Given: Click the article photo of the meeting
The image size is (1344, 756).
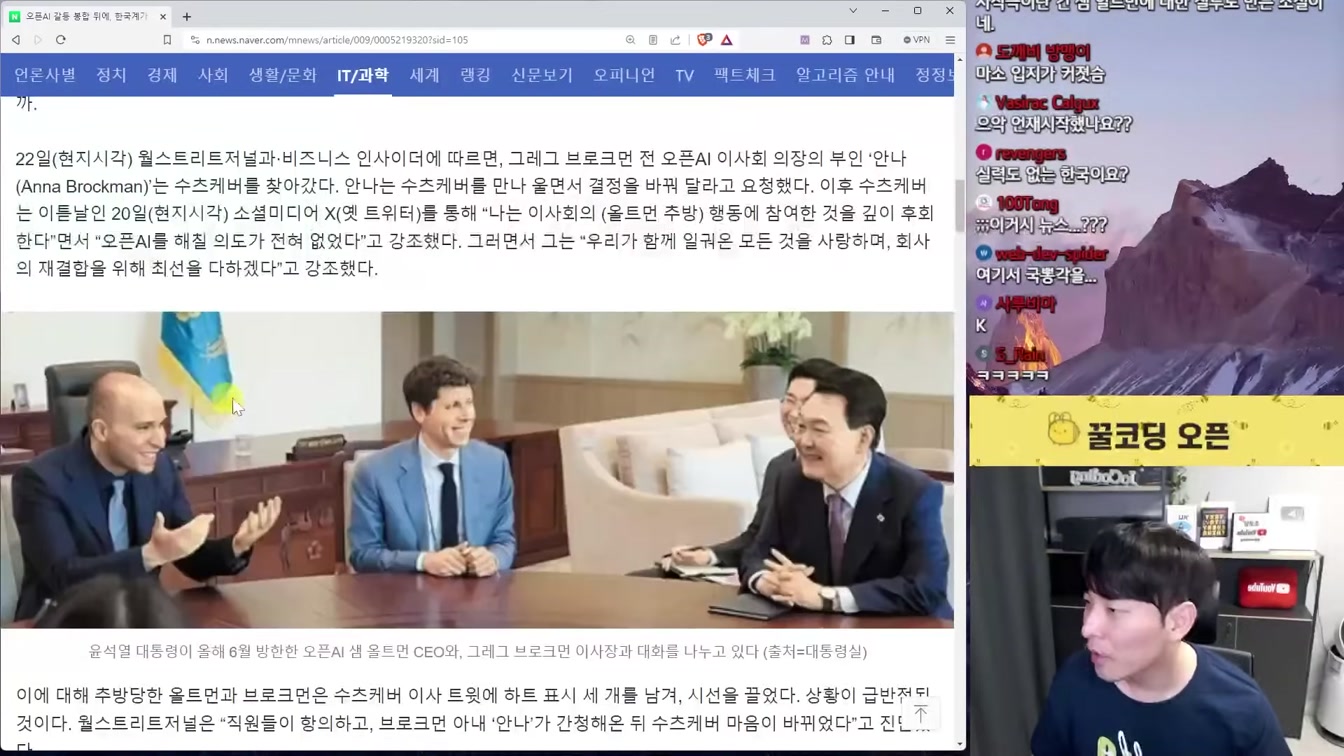Looking at the screenshot, I should coord(477,469).
